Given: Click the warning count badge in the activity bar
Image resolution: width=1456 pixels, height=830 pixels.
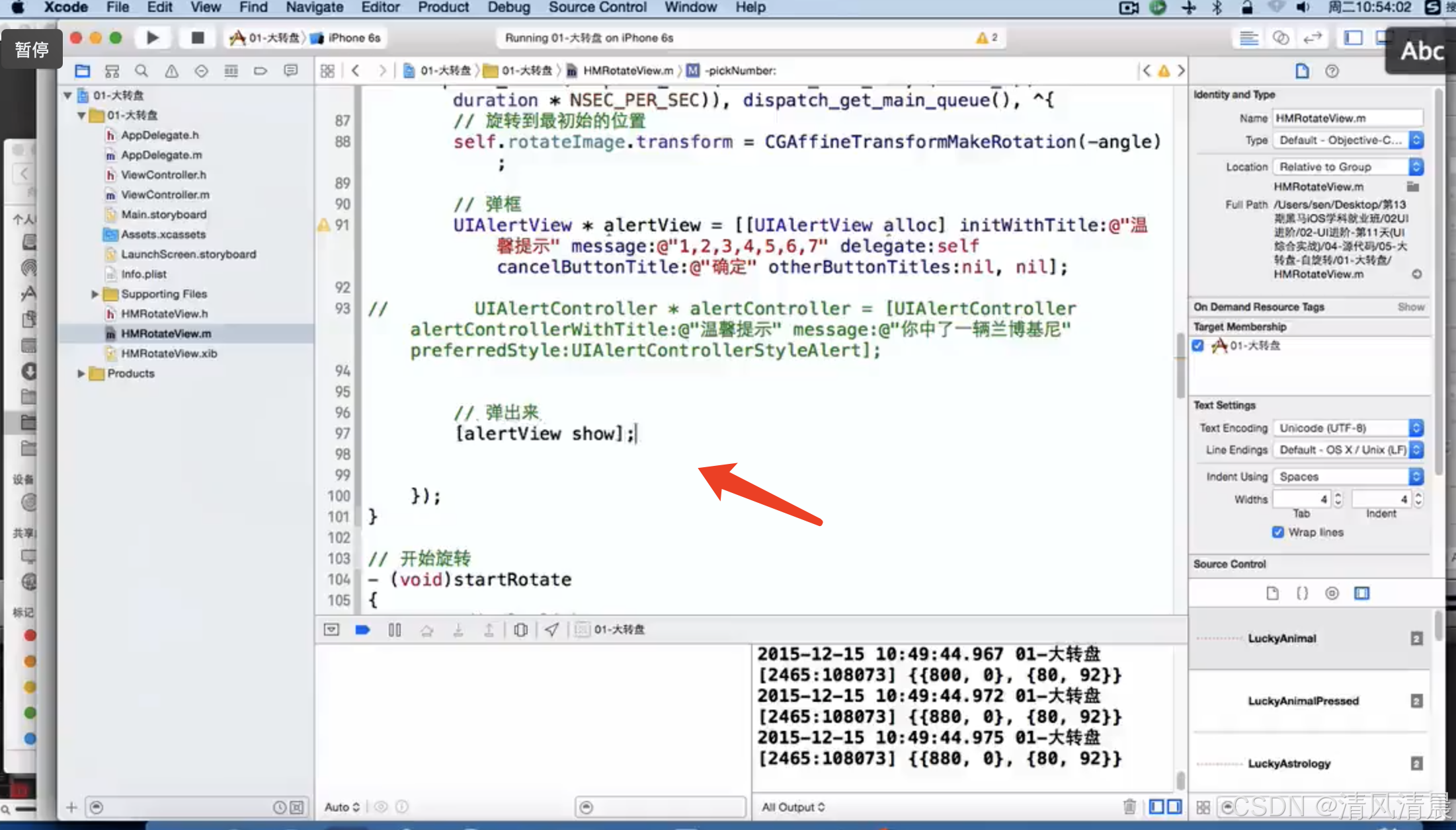Looking at the screenshot, I should (987, 38).
